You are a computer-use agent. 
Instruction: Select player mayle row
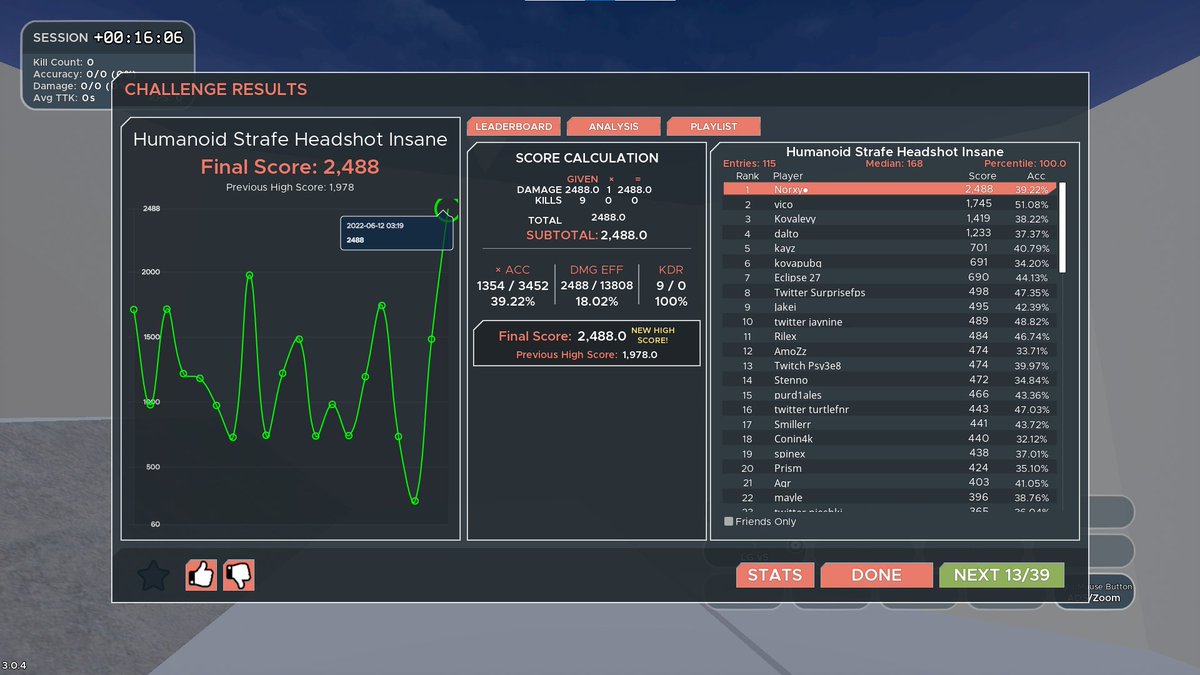(x=889, y=498)
